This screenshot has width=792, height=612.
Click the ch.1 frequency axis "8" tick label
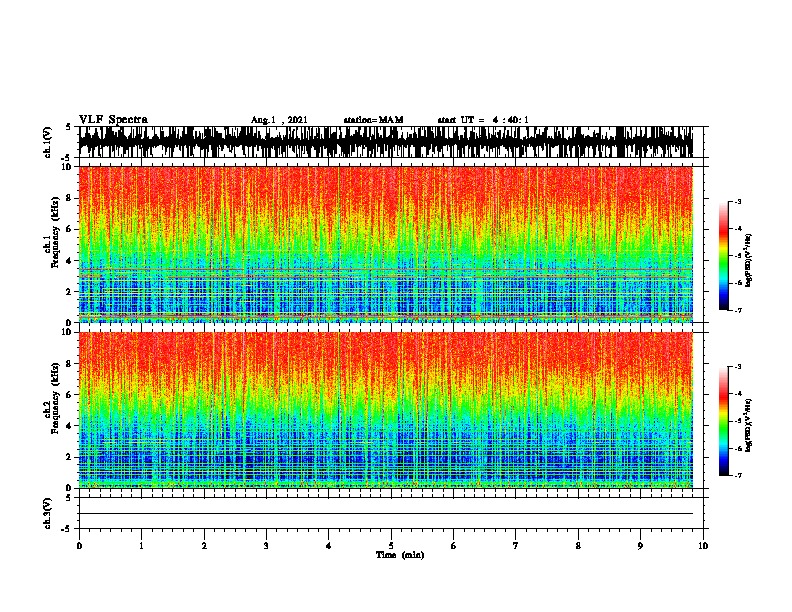(x=70, y=198)
